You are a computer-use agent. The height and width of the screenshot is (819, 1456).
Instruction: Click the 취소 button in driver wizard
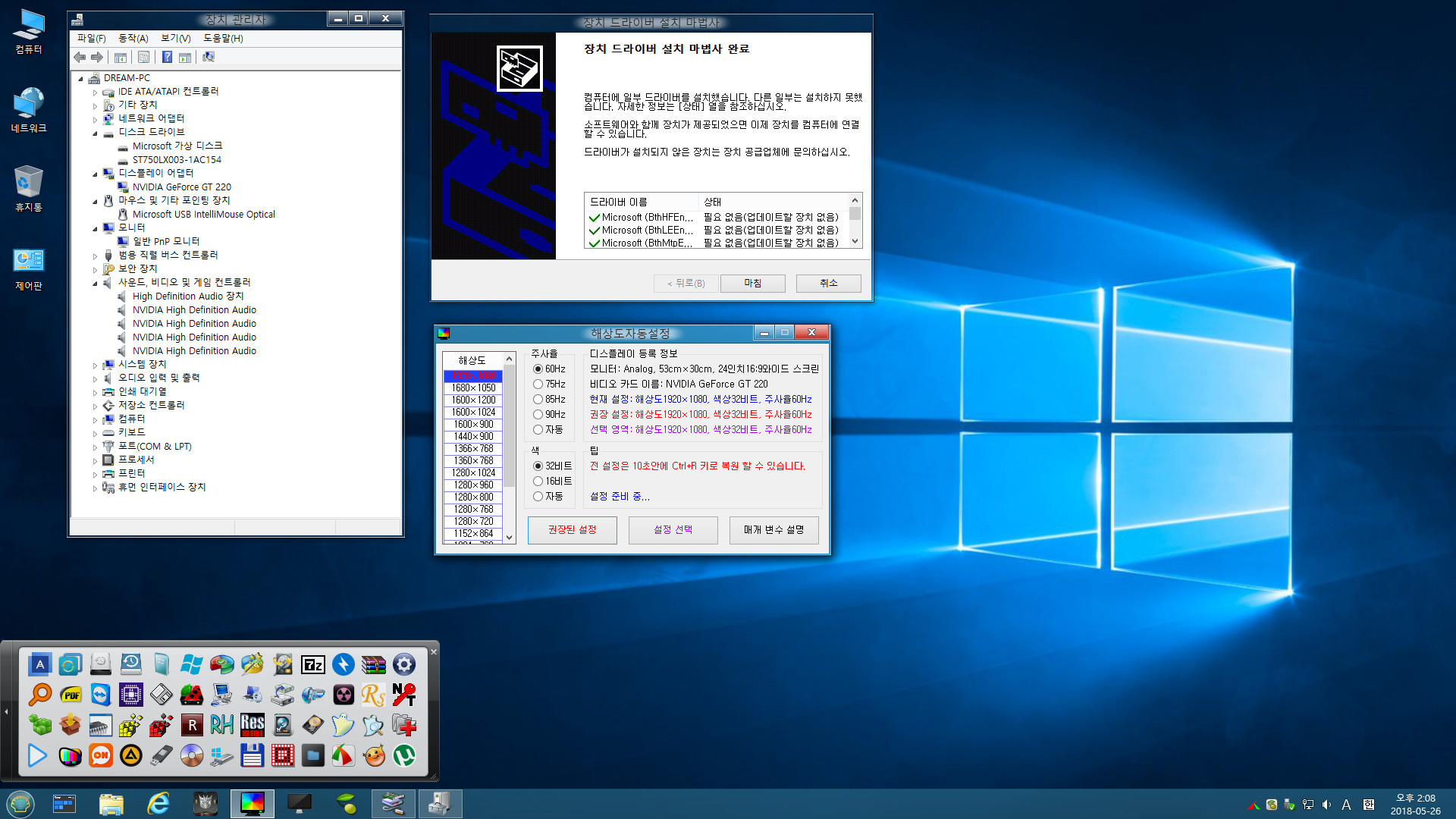coord(828,283)
